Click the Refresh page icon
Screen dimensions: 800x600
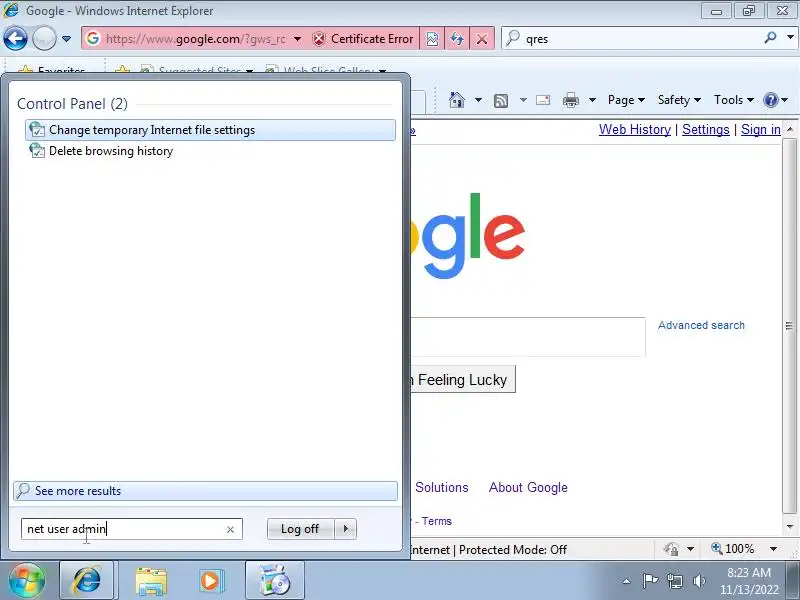tap(457, 39)
